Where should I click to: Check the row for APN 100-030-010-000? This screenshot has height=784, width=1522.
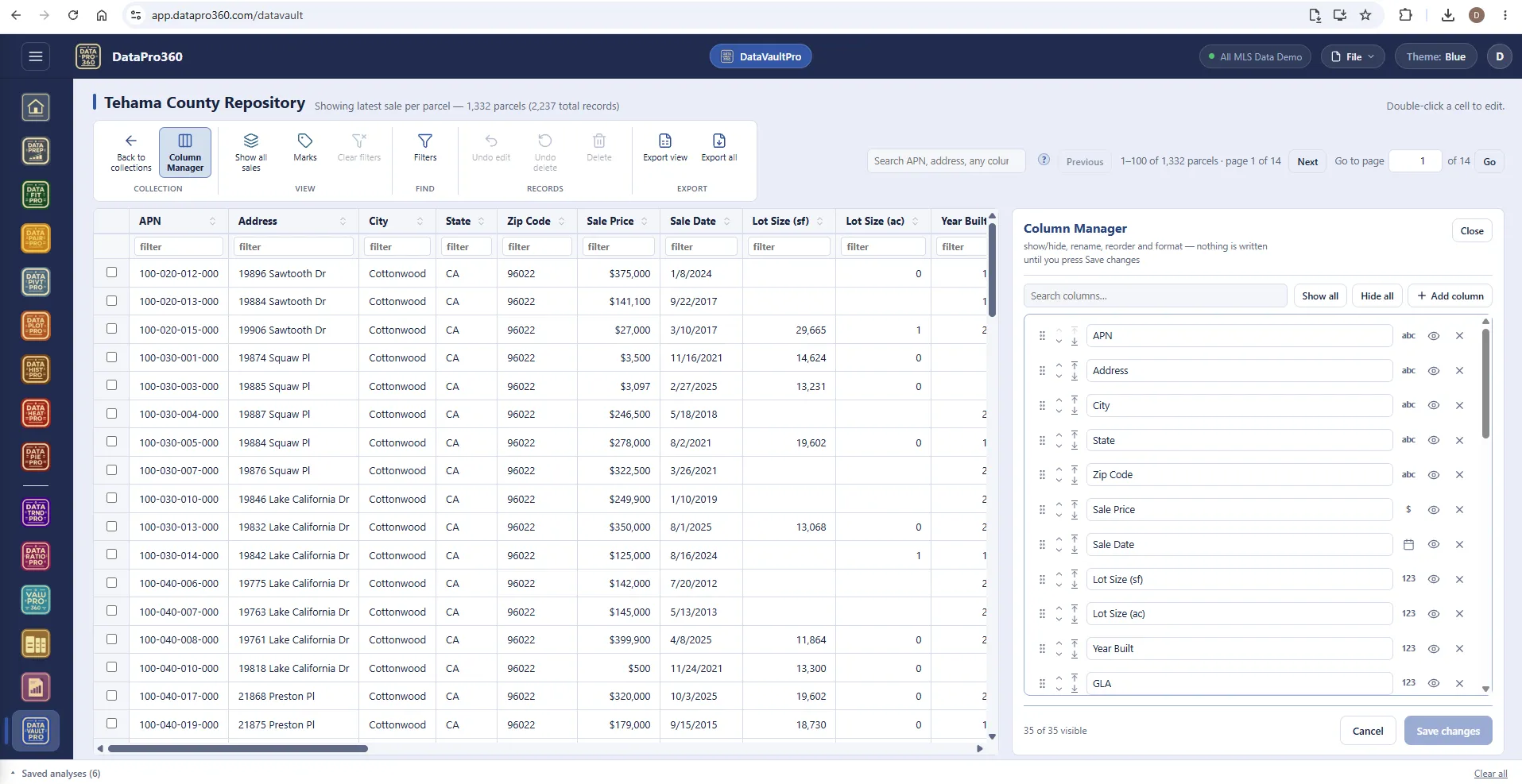pos(111,498)
